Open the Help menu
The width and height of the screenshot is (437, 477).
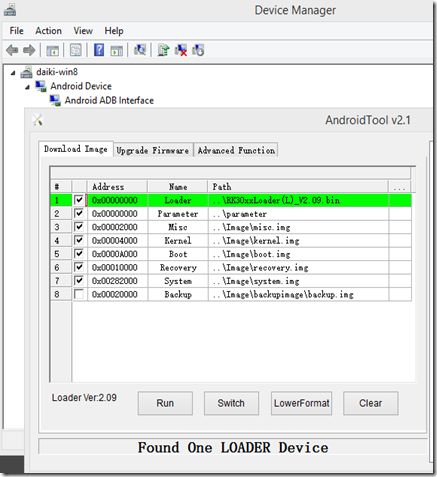[x=114, y=31]
